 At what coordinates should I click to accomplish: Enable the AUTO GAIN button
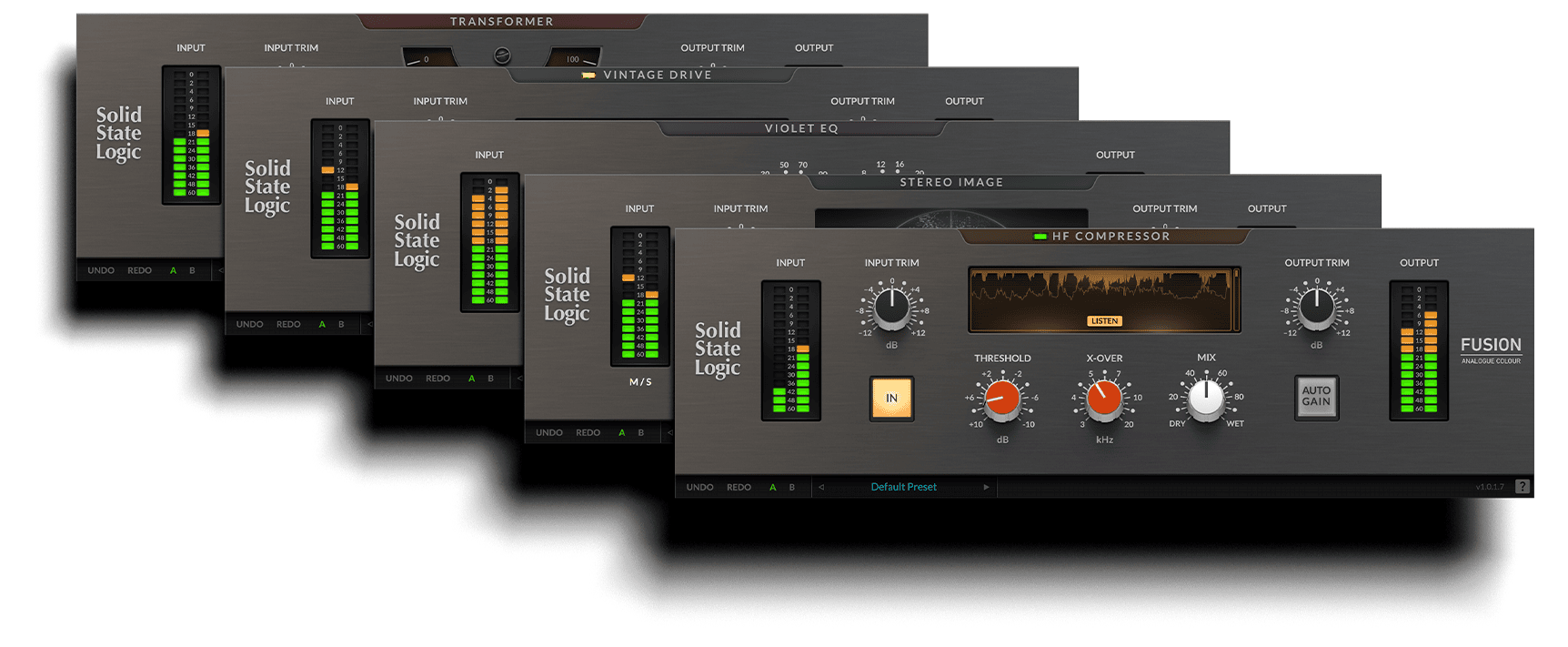click(1316, 397)
